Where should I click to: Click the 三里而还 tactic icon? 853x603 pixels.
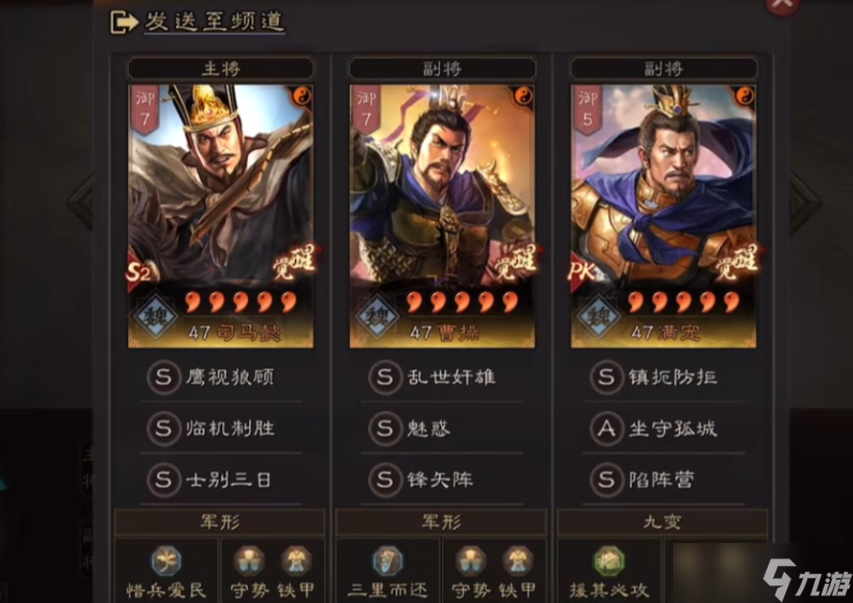click(387, 561)
